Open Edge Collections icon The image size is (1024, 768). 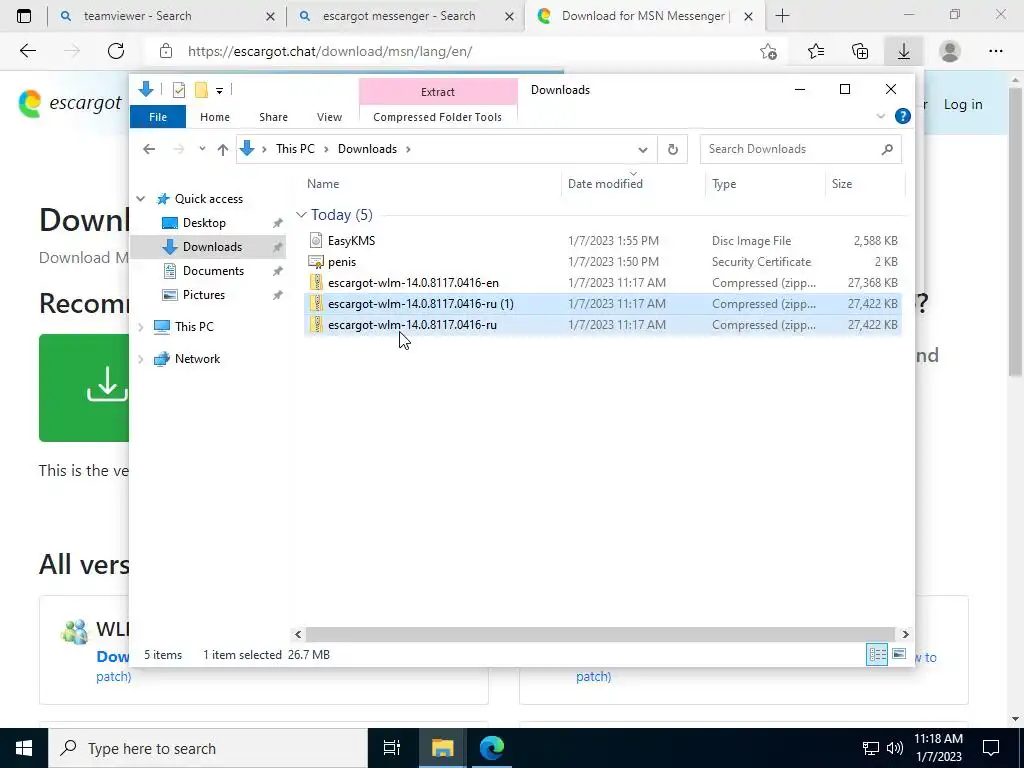[860, 51]
